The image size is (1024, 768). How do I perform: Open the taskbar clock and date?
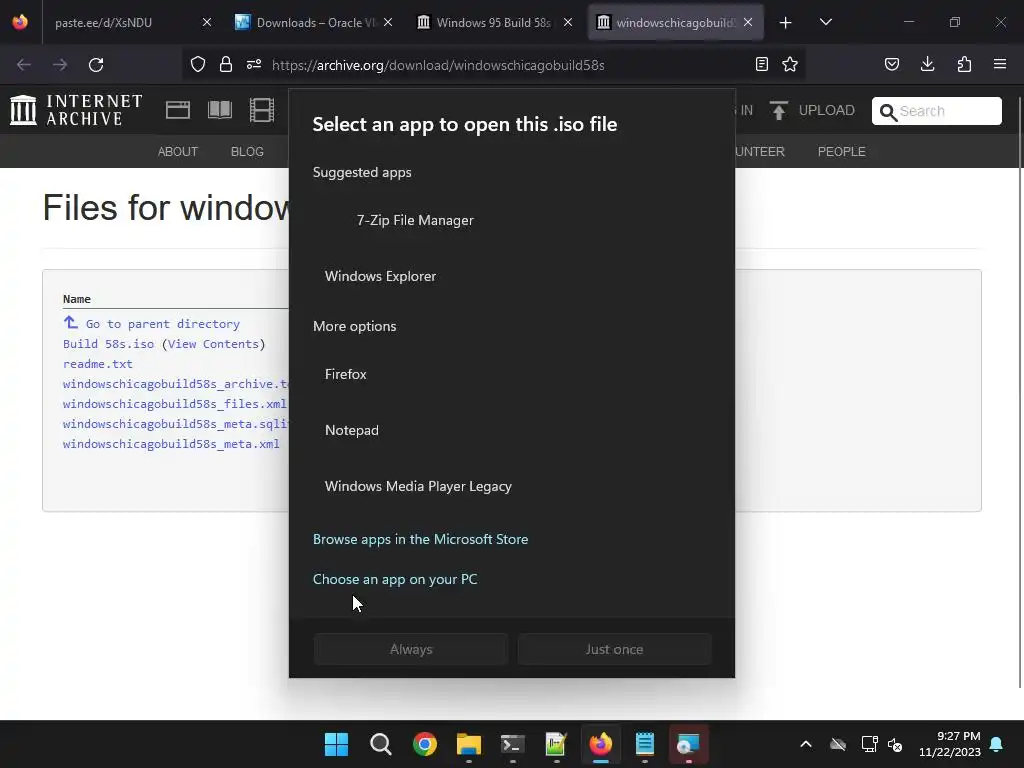950,744
